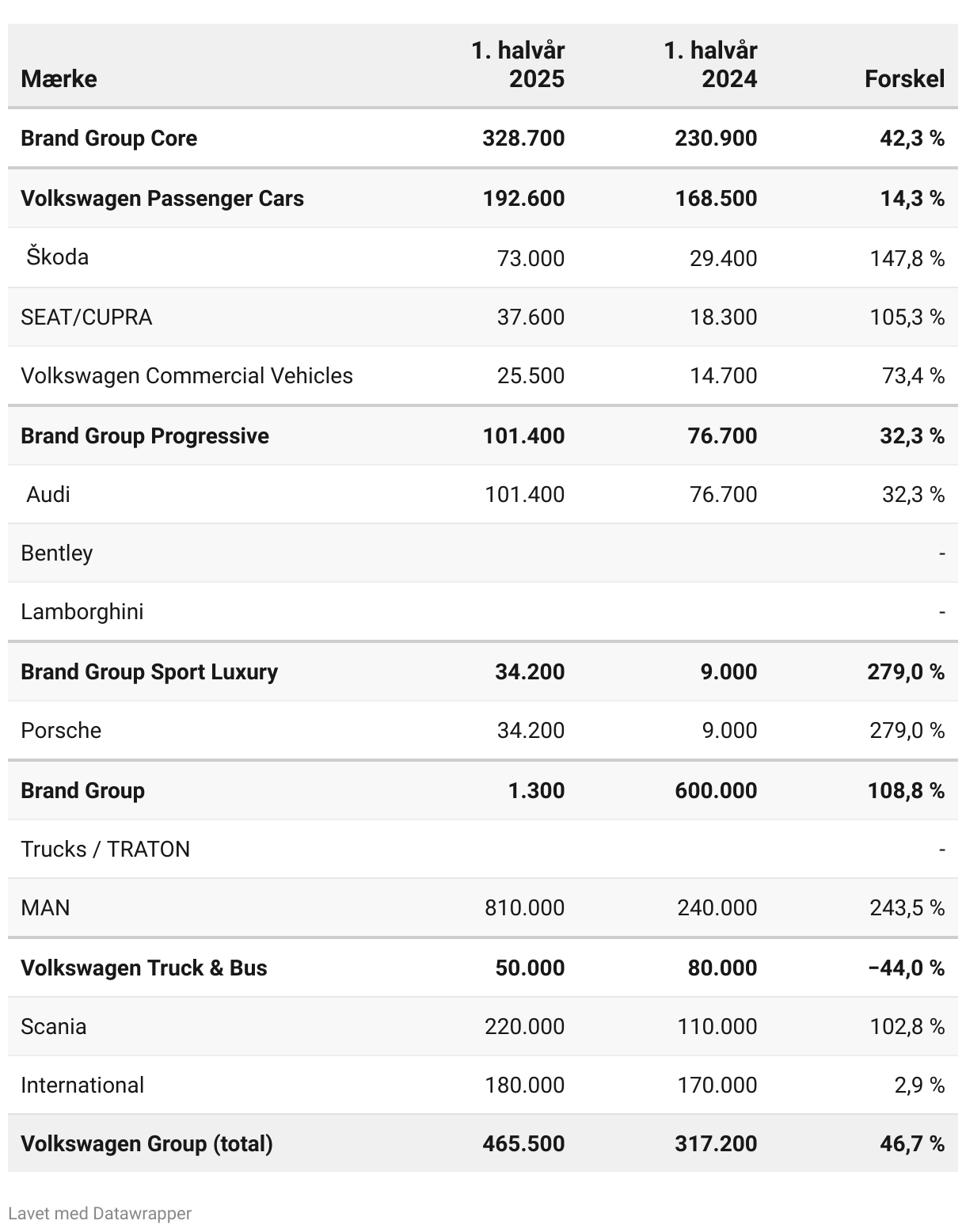Select the Lamborghini row label

point(82,611)
